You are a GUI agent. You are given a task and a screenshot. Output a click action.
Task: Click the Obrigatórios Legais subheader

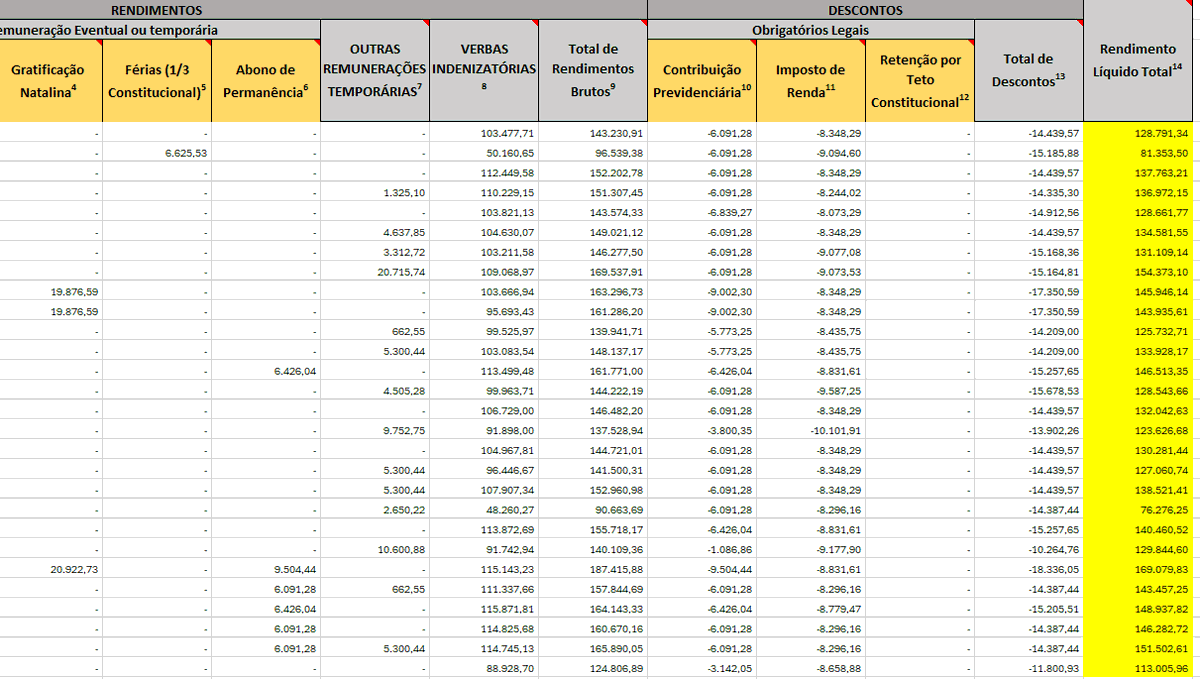pyautogui.click(x=811, y=30)
